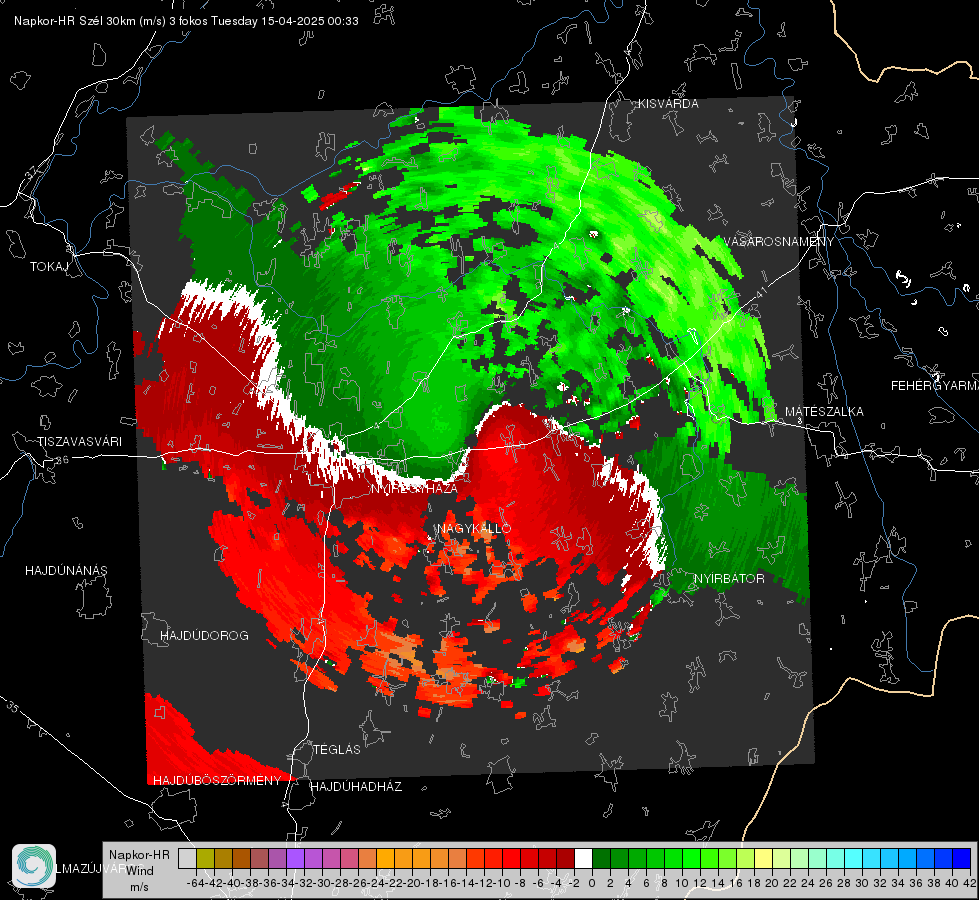Click the timestamp 15-04-2025 00:33
979x900 pixels.
tap(310, 21)
